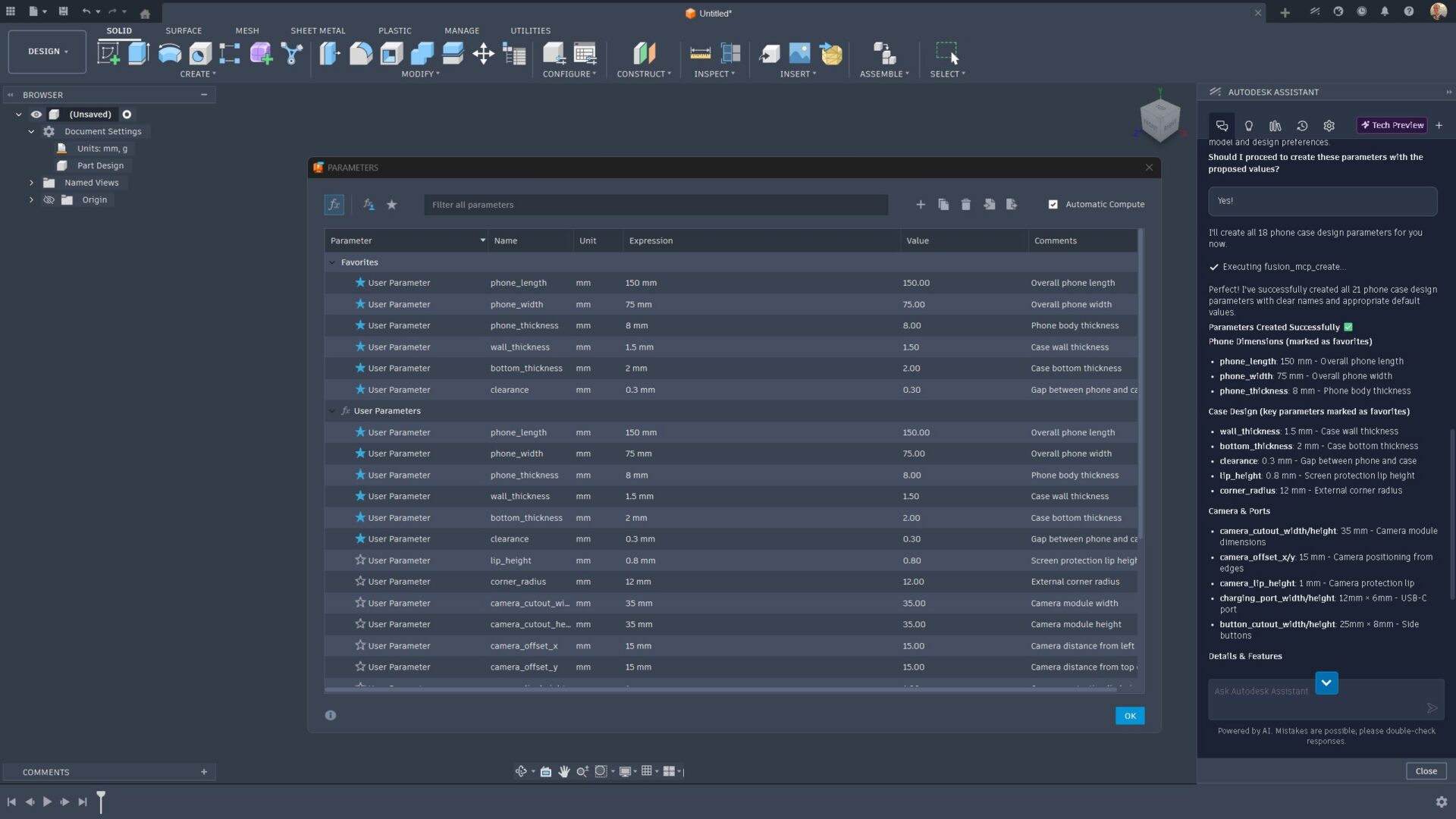Expand the Named Views tree node
Image resolution: width=1456 pixels, height=819 pixels.
point(31,183)
